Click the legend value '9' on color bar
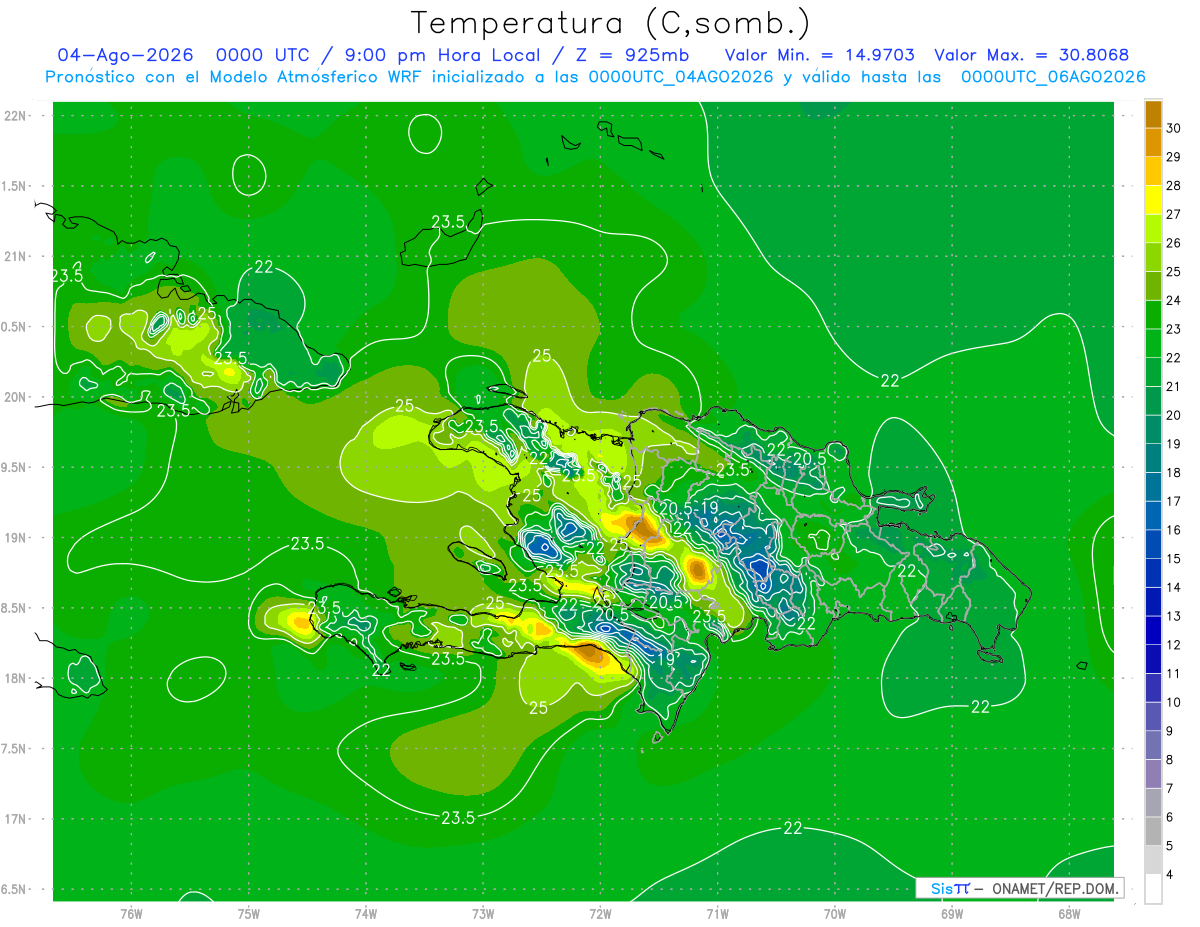This screenshot has height=927, width=1200. pos(1170,731)
